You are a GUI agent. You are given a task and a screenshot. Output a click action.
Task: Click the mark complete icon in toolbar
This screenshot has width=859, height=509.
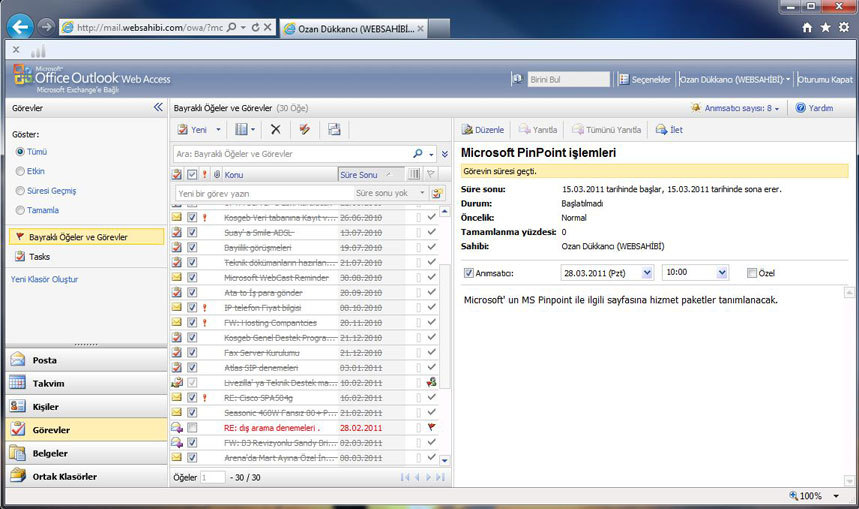(305, 129)
